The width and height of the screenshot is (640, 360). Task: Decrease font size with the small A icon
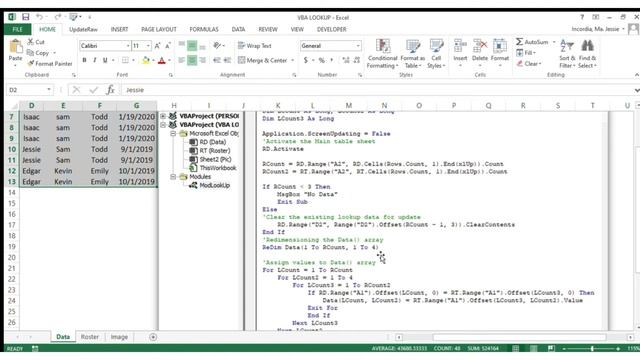168,46
